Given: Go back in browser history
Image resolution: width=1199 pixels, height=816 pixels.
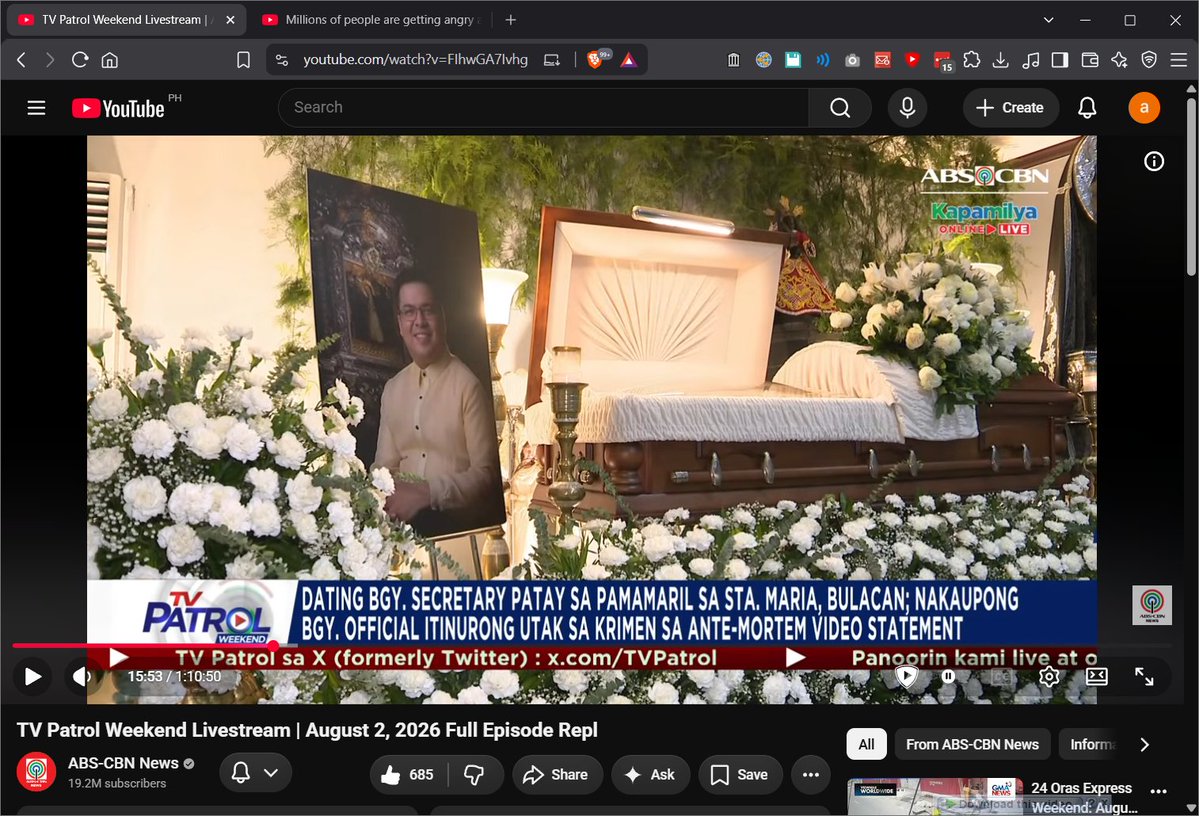Looking at the screenshot, I should coord(21,60).
